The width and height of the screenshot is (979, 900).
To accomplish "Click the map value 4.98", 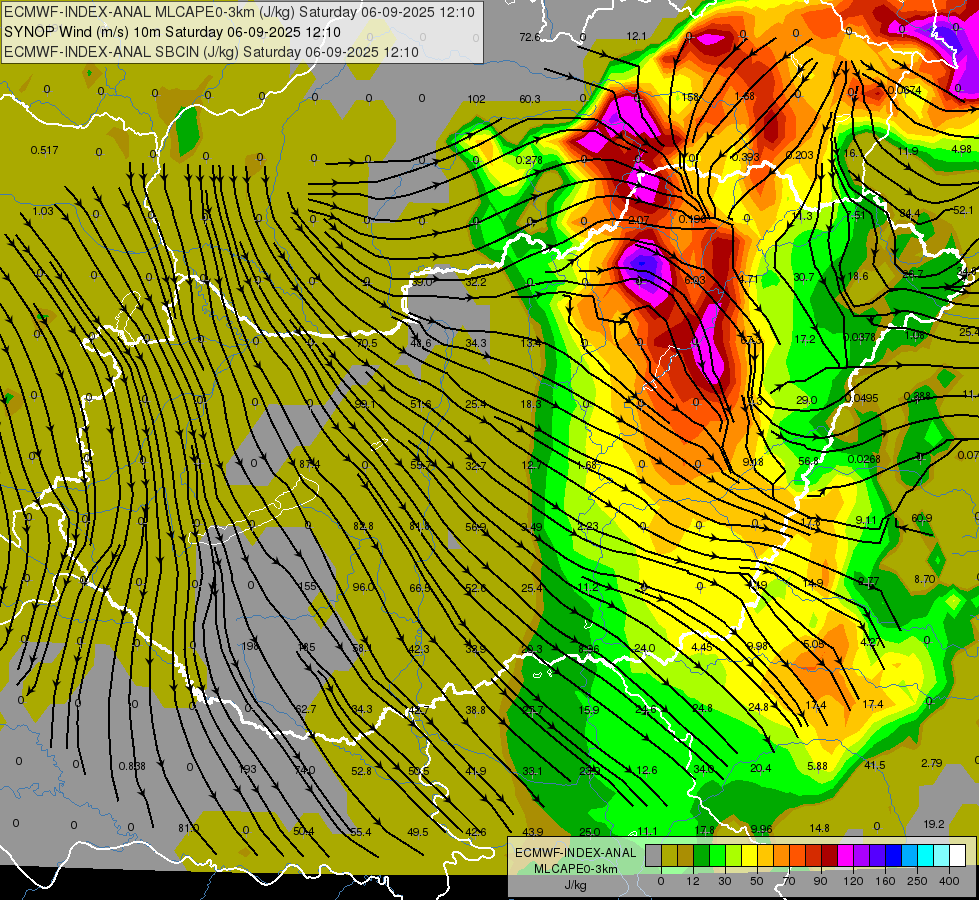I will (x=962, y=149).
